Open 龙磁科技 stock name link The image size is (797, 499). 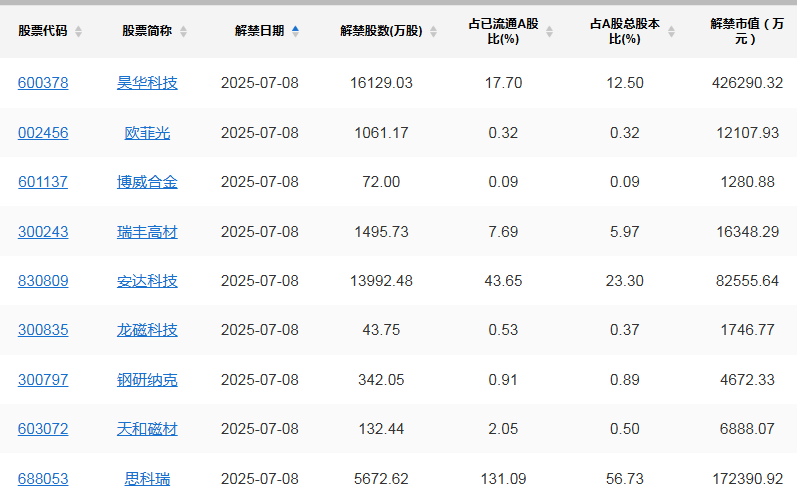[147, 330]
